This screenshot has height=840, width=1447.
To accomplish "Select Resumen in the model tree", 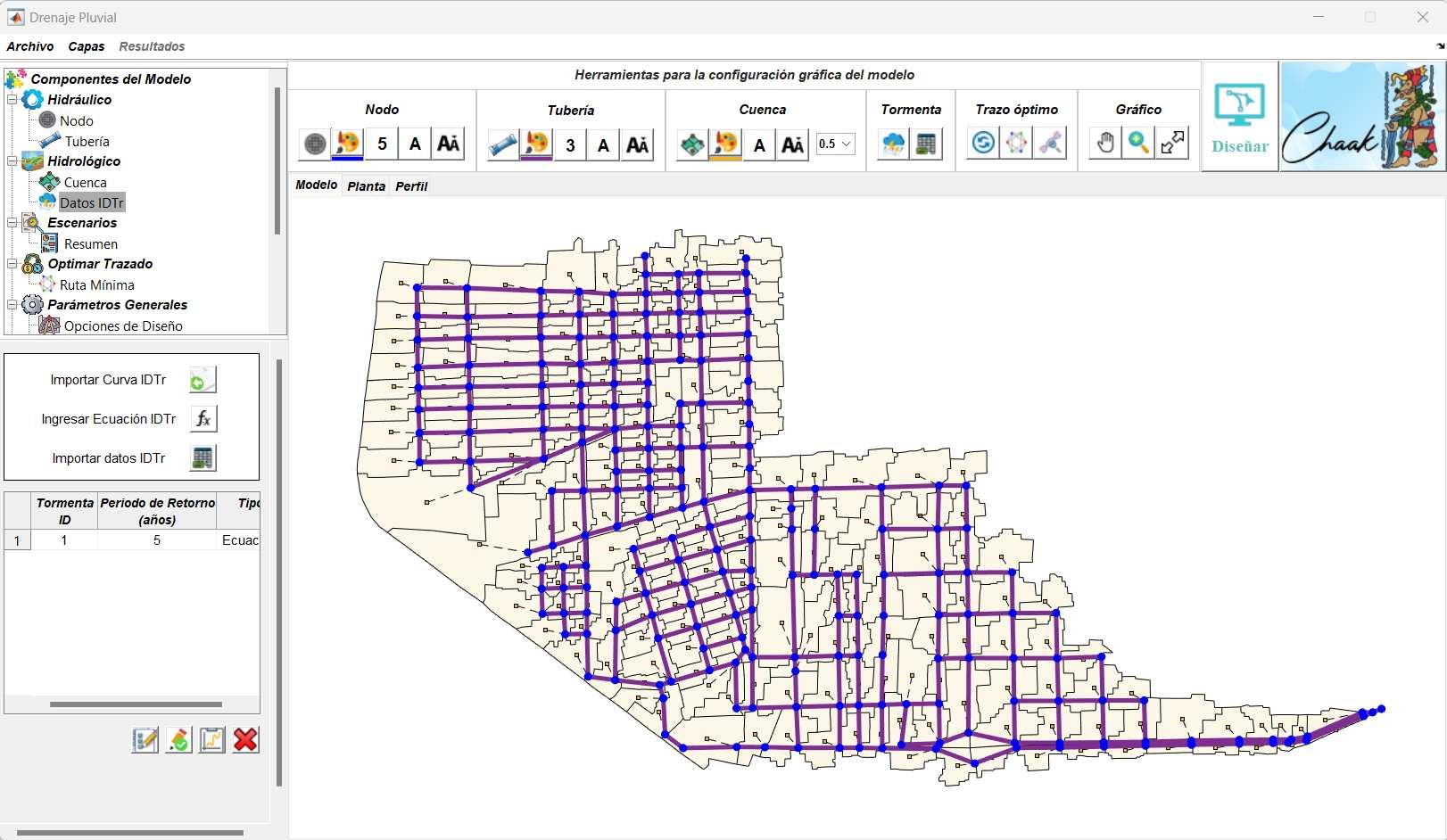I will [x=91, y=243].
